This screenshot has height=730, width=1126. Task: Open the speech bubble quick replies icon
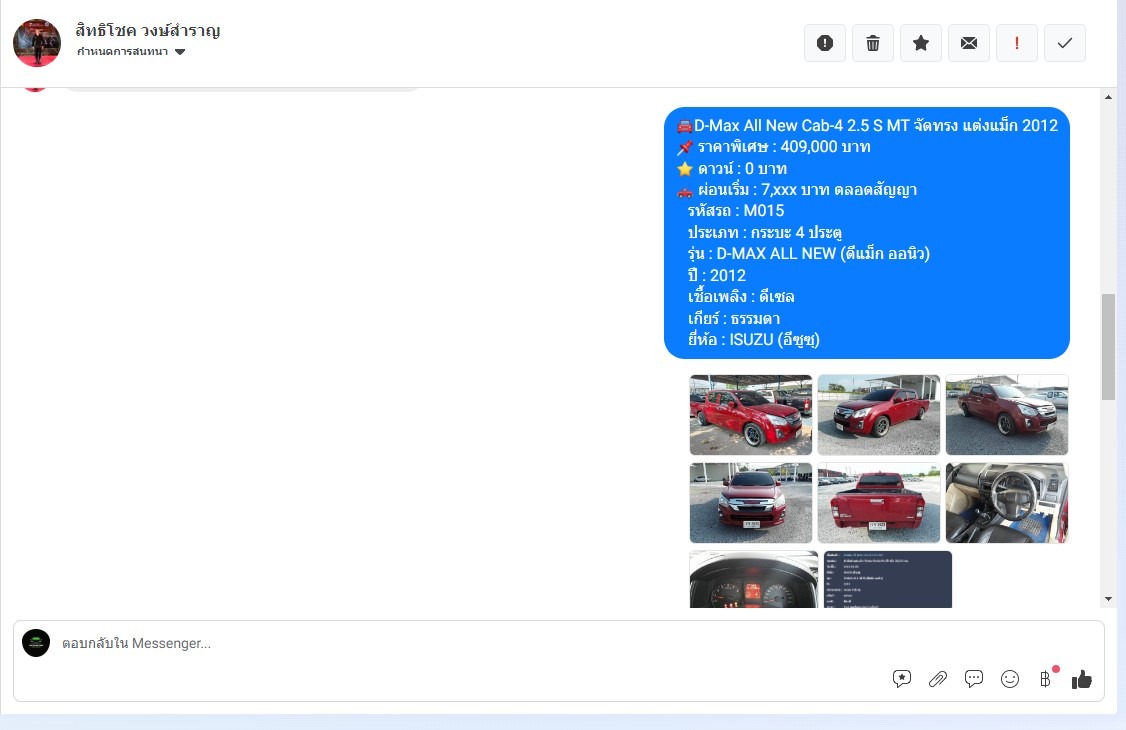click(x=974, y=678)
